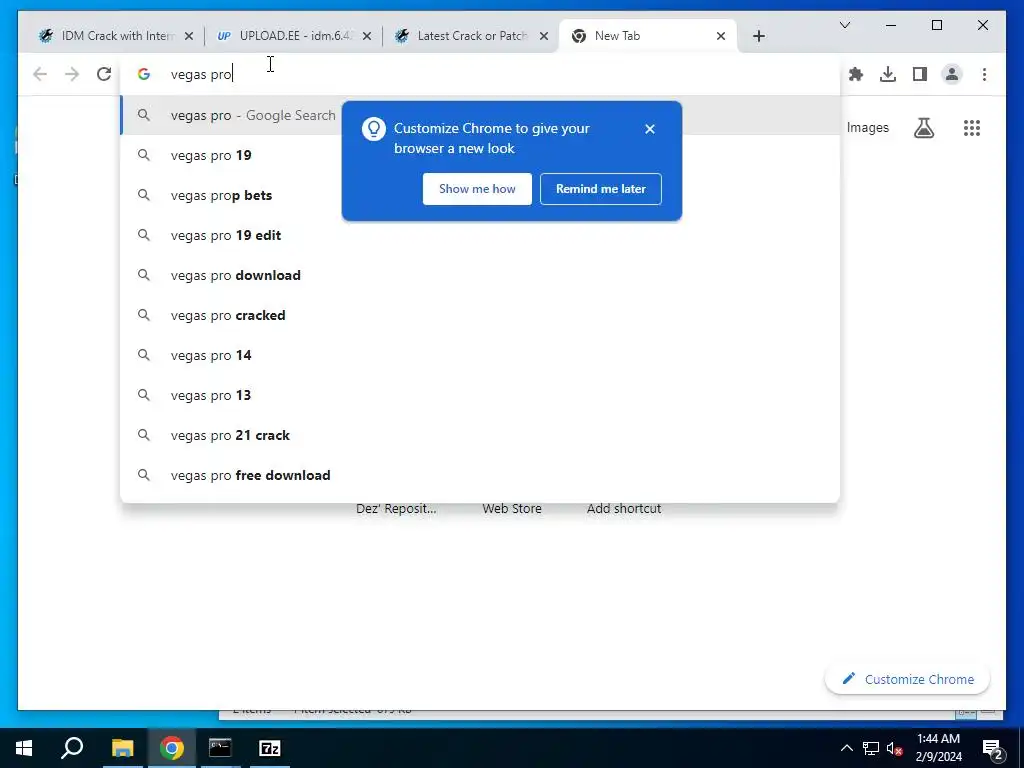The width and height of the screenshot is (1024, 768).
Task: Click the Customize Chrome pencil button
Action: [x=907, y=679]
